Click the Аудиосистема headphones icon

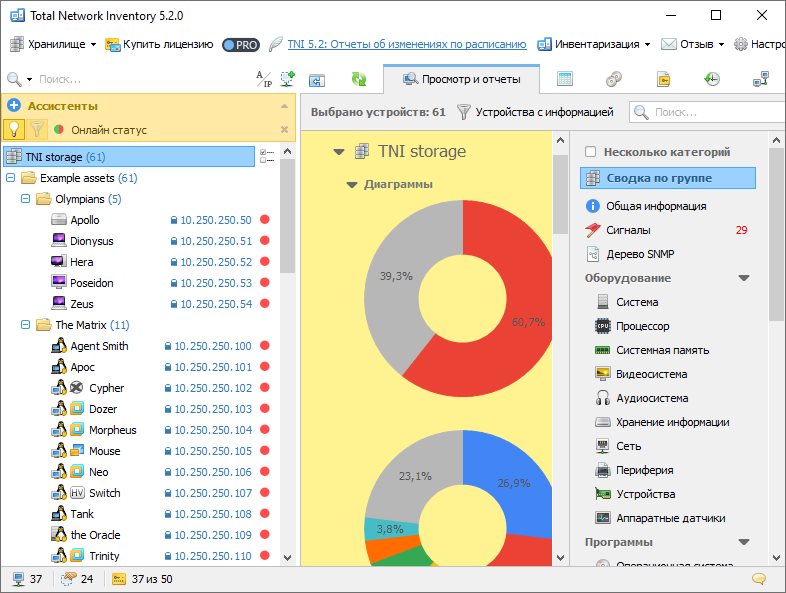click(x=603, y=398)
